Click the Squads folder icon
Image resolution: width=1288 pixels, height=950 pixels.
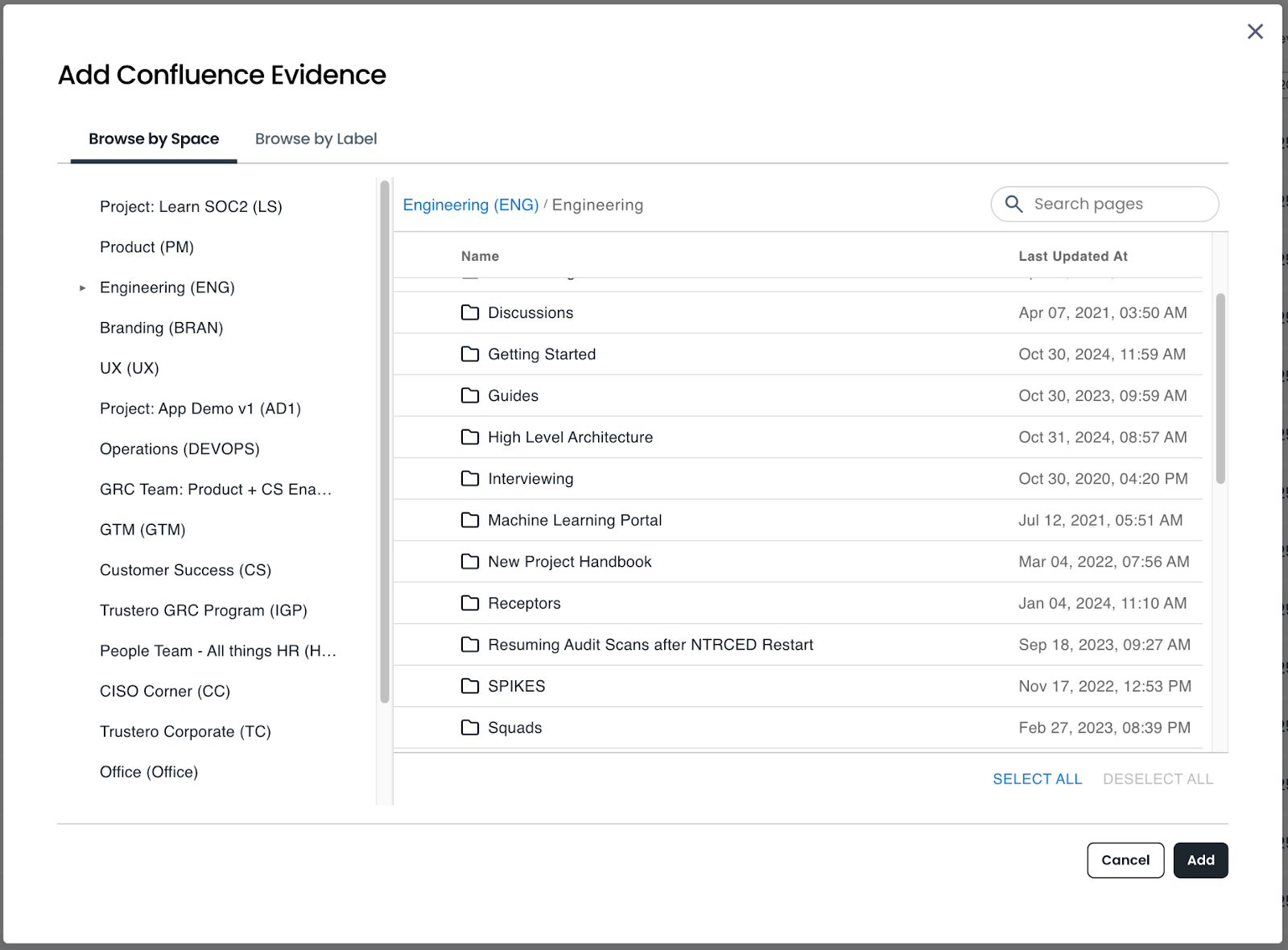point(470,728)
